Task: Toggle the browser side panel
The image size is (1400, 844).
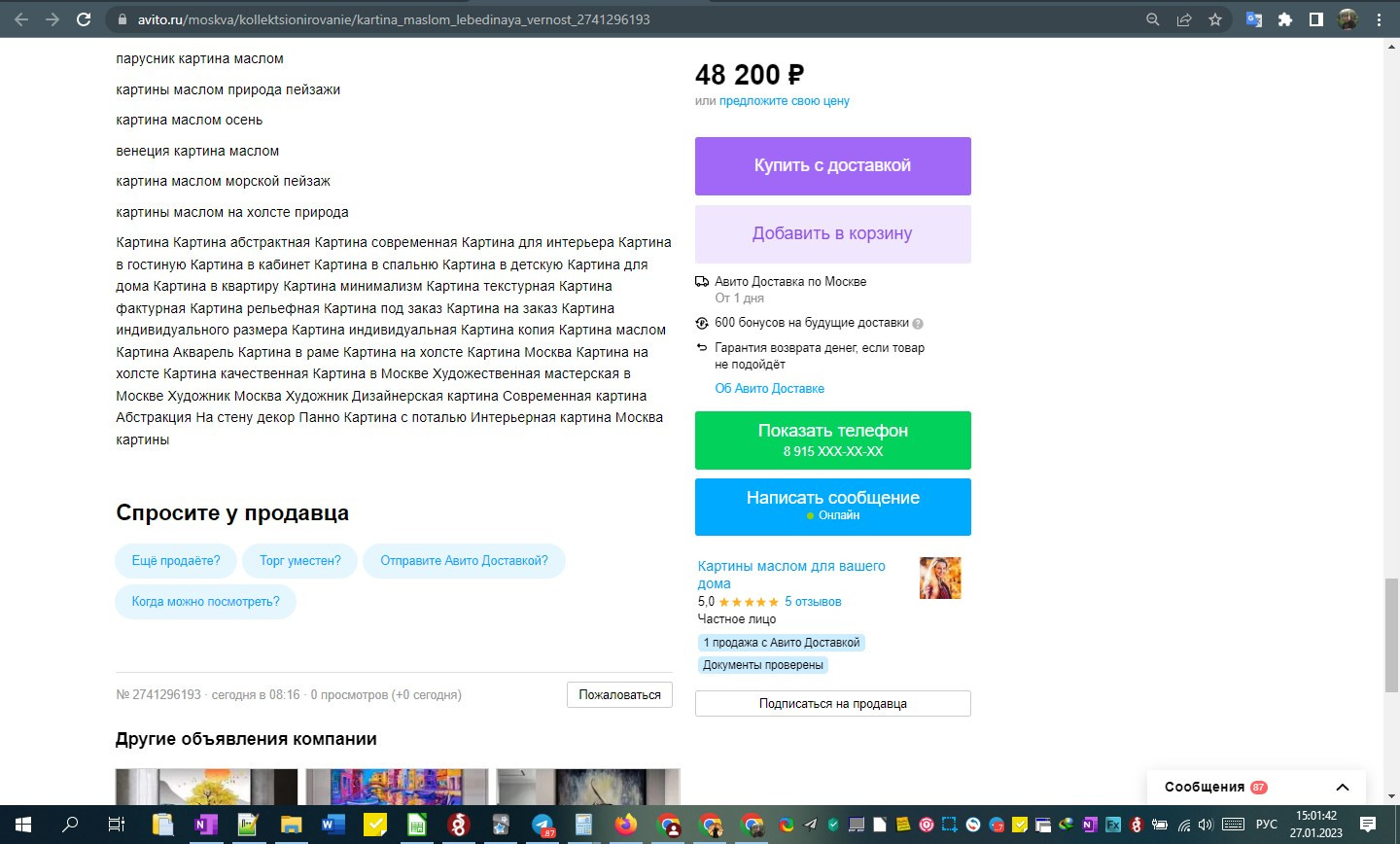Action: pyautogui.click(x=1316, y=19)
